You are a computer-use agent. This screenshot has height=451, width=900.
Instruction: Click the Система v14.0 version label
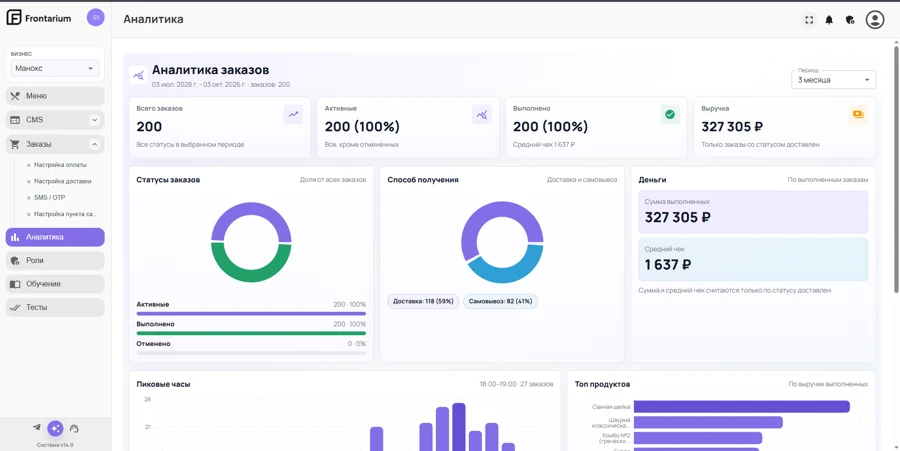[x=55, y=445]
